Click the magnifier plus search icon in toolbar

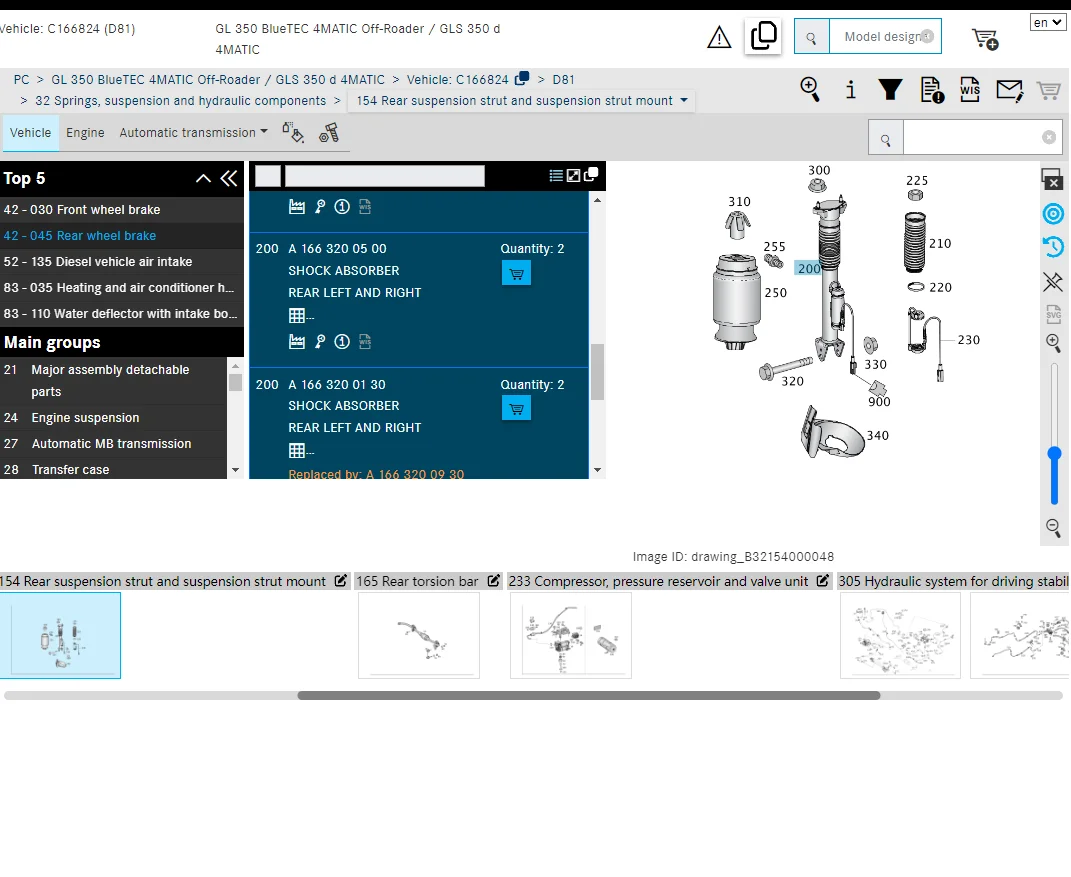click(x=810, y=89)
